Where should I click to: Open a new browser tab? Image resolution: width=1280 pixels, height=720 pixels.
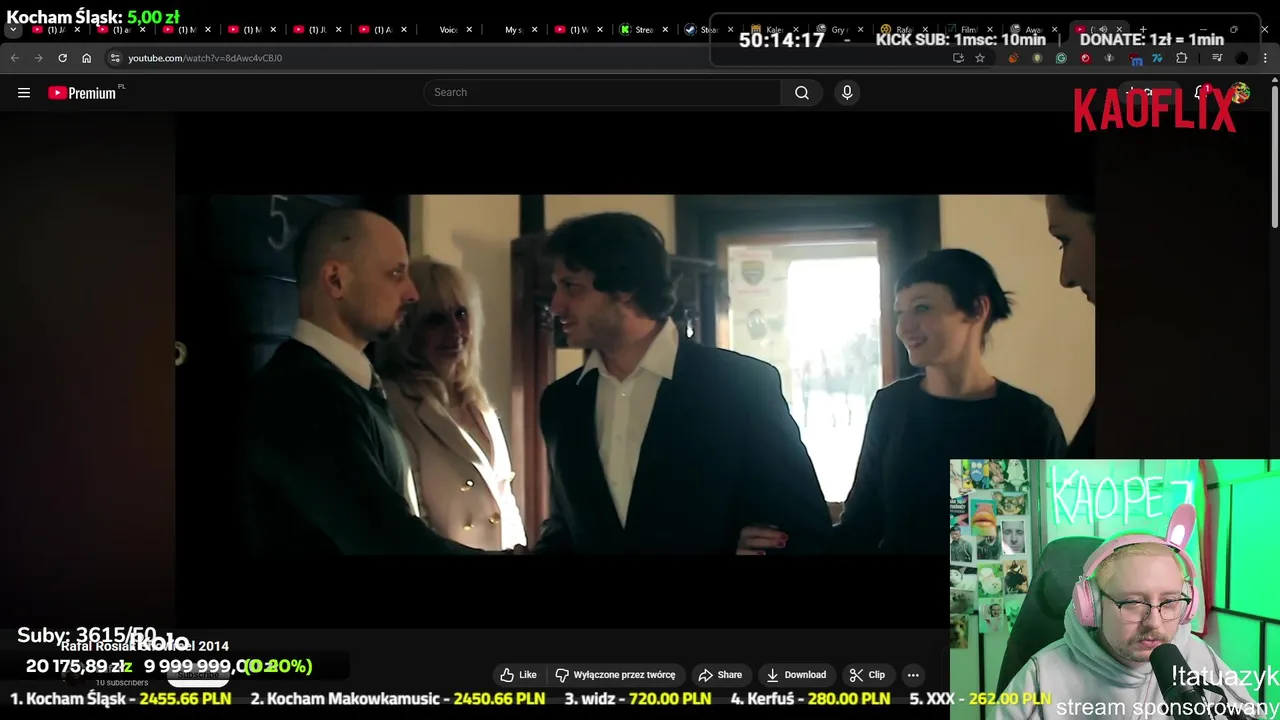pyautogui.click(x=1143, y=30)
